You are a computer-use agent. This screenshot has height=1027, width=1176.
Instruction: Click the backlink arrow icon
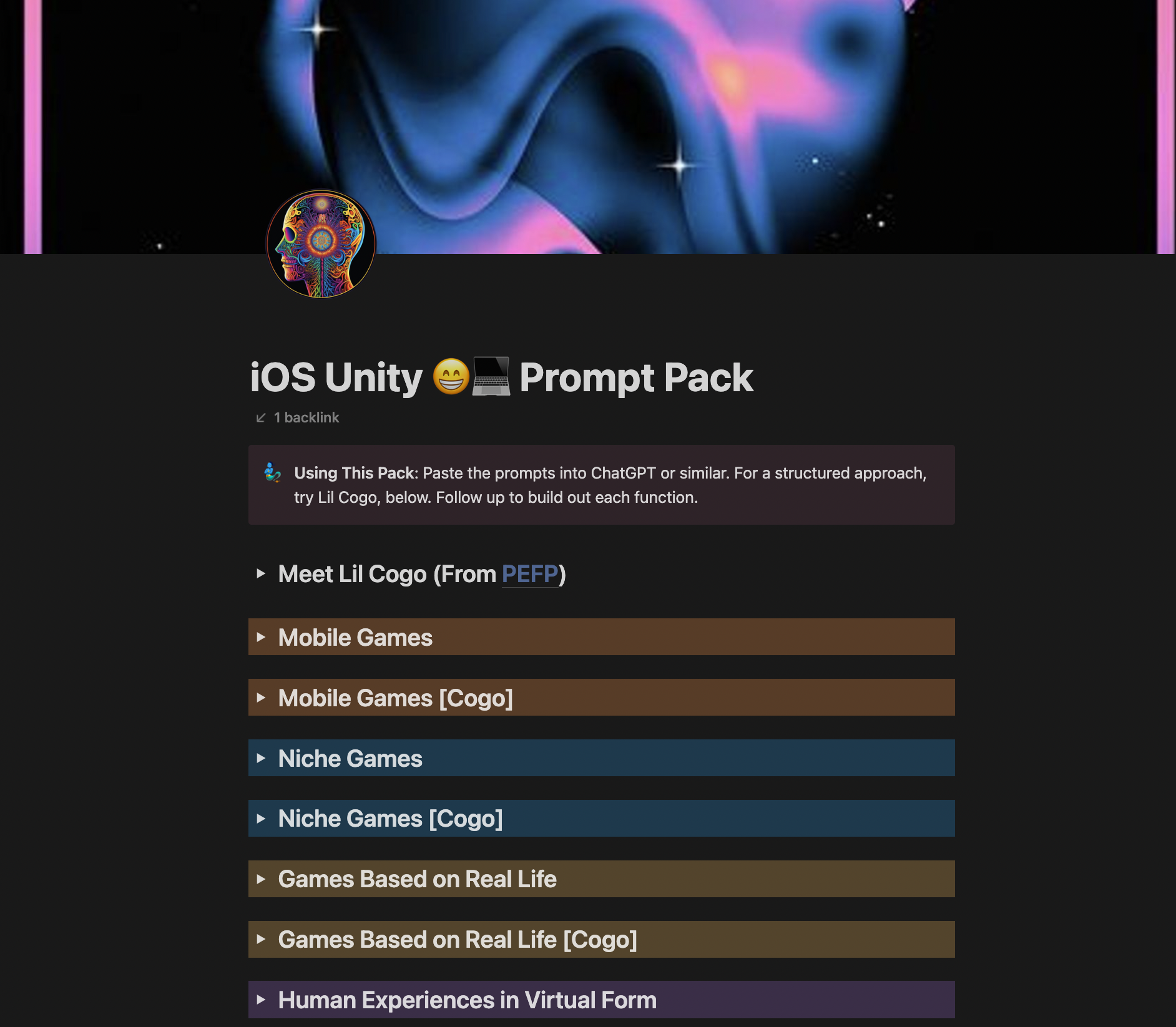(x=261, y=417)
